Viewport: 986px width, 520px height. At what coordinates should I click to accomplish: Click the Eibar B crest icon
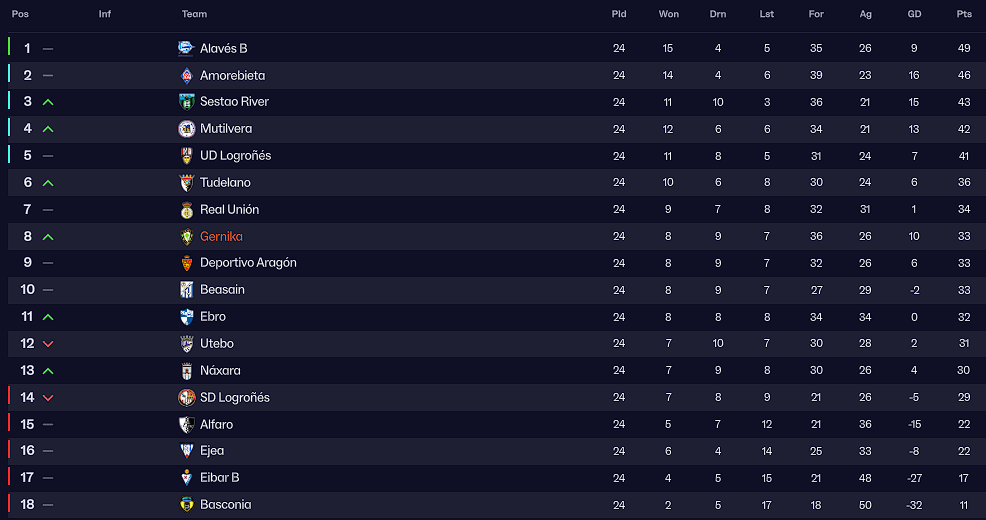[186, 478]
